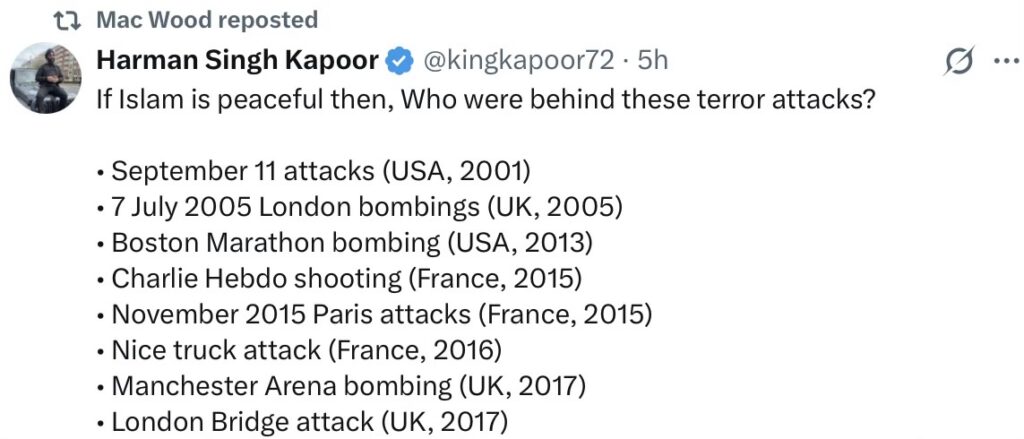Click the 5h post timestamp
This screenshot has height=439, width=1024.
pyautogui.click(x=652, y=61)
